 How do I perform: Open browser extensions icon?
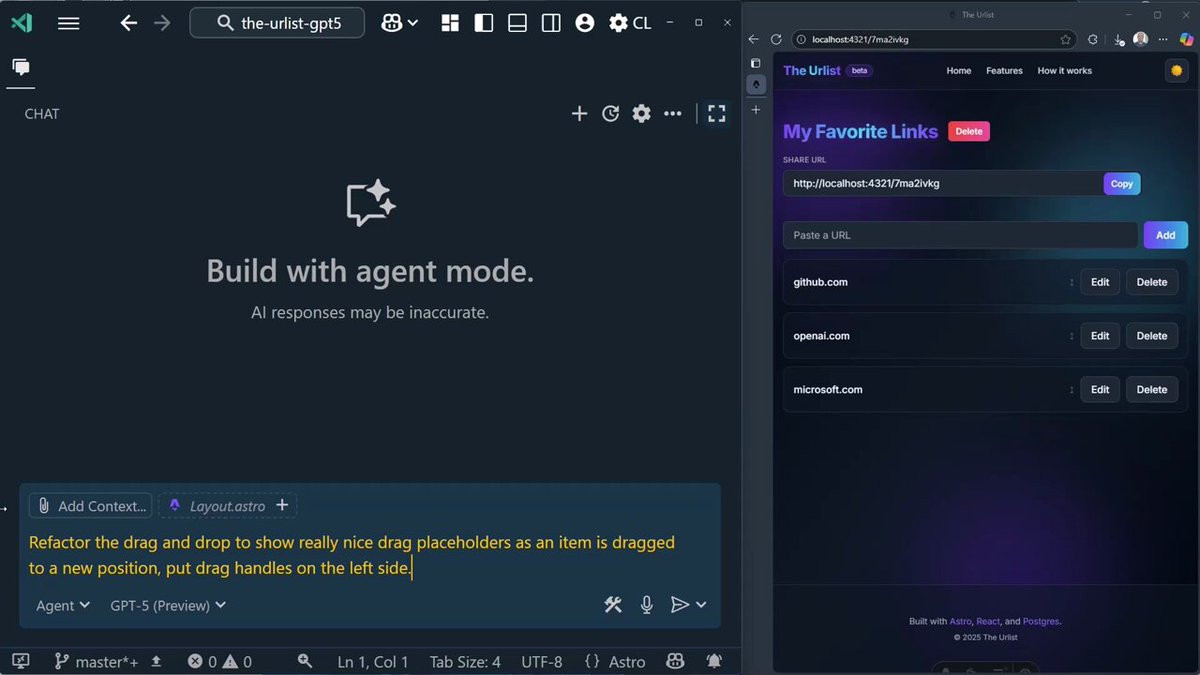(1093, 39)
